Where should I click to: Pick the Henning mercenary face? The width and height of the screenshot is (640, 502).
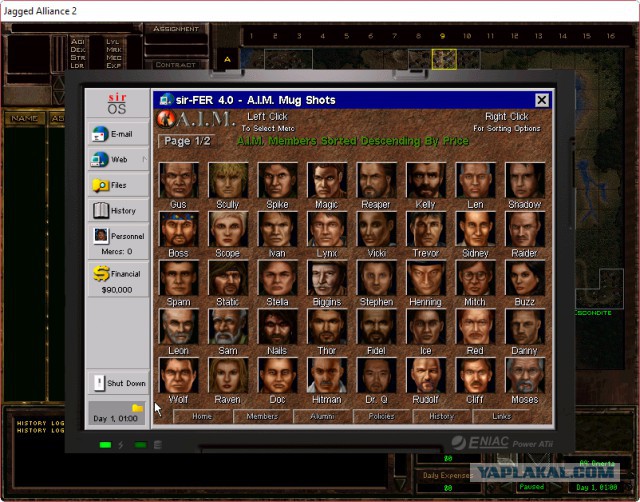[426, 278]
